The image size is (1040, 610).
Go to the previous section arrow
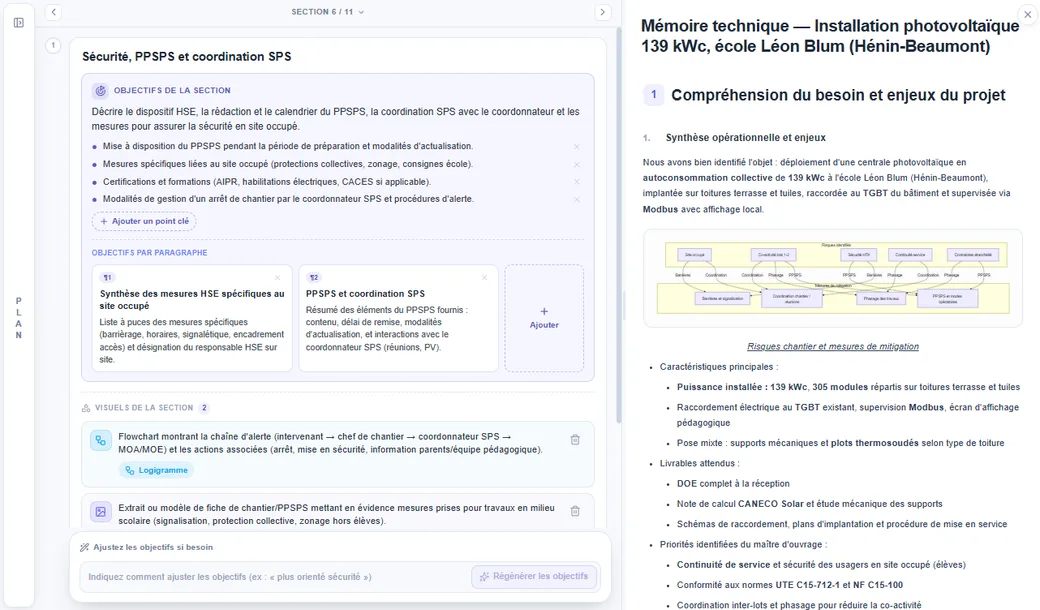[54, 12]
